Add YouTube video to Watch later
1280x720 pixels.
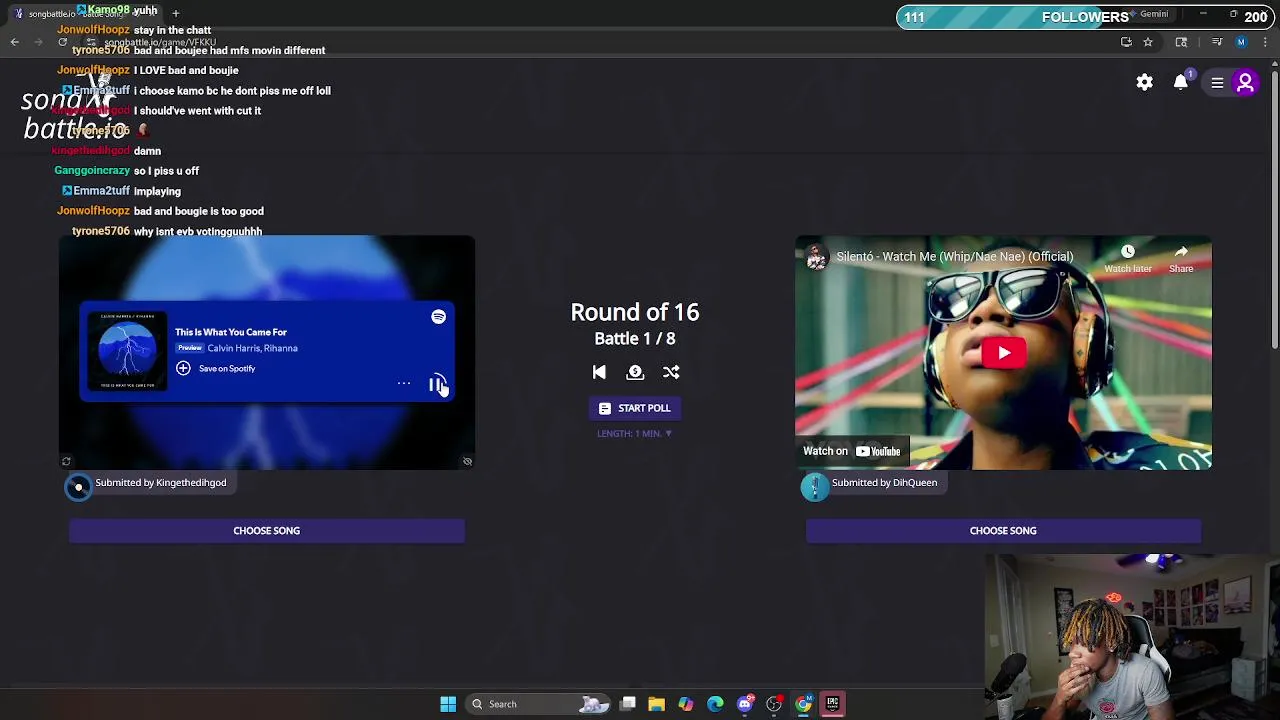1128,258
